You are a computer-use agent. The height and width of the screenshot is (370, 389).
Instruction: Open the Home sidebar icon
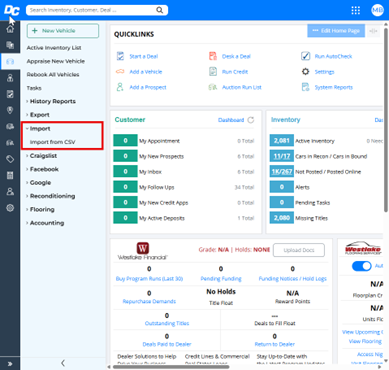tap(10, 29)
